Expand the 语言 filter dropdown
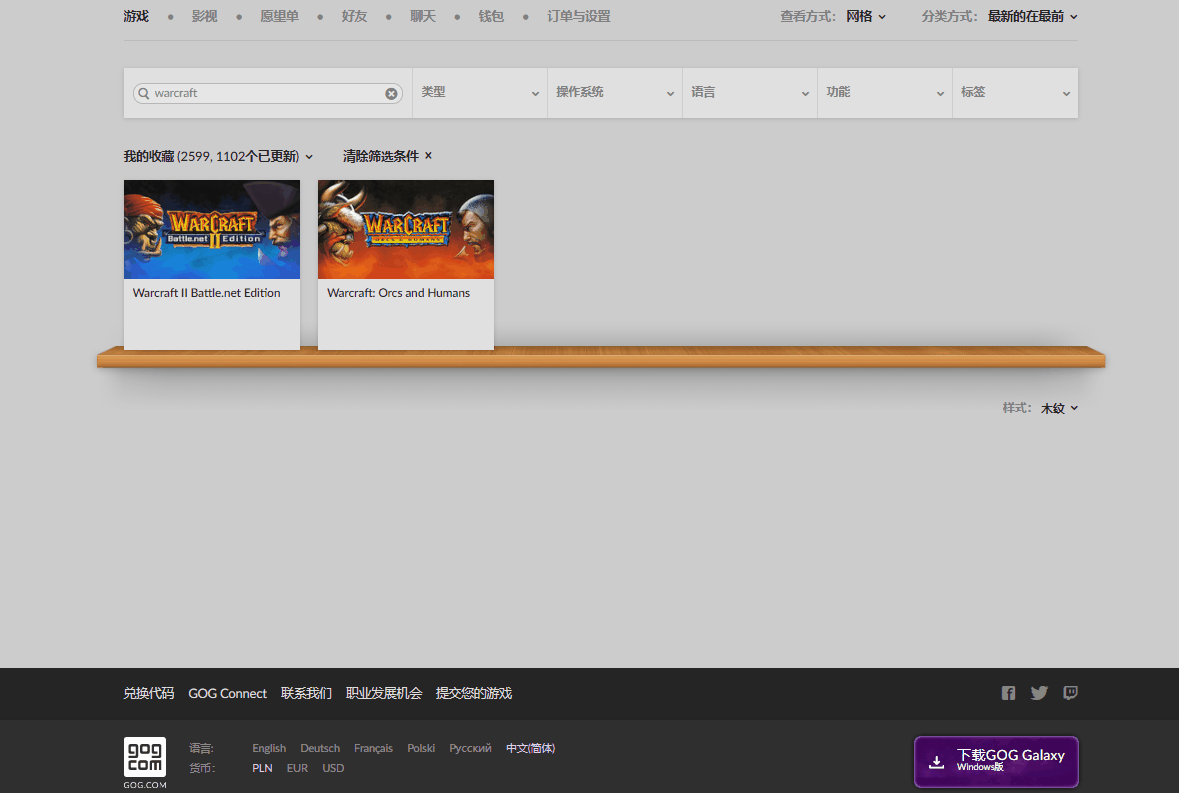The height and width of the screenshot is (793, 1179). (750, 93)
